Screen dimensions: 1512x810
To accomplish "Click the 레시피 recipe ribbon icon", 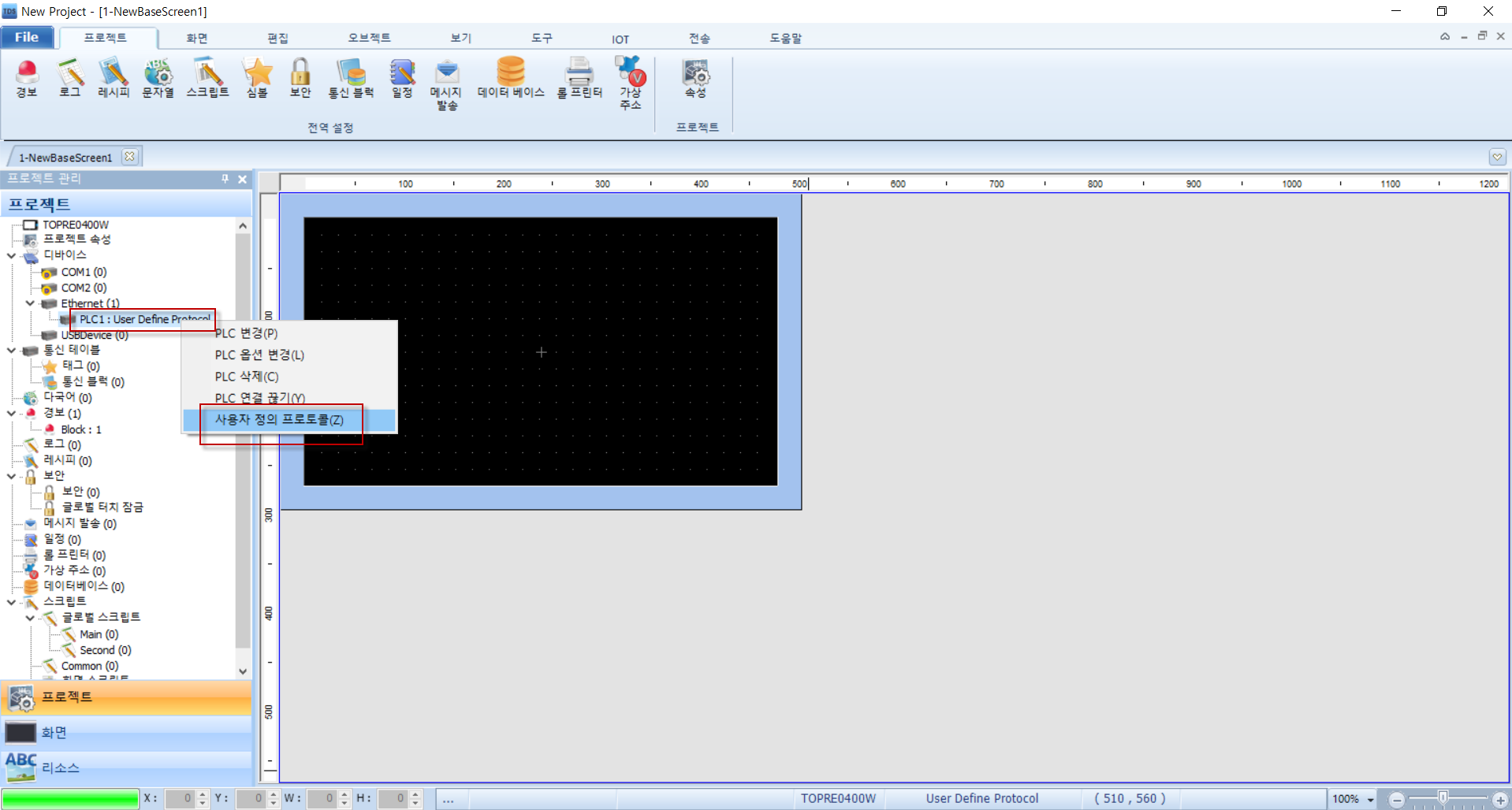I will [x=114, y=78].
